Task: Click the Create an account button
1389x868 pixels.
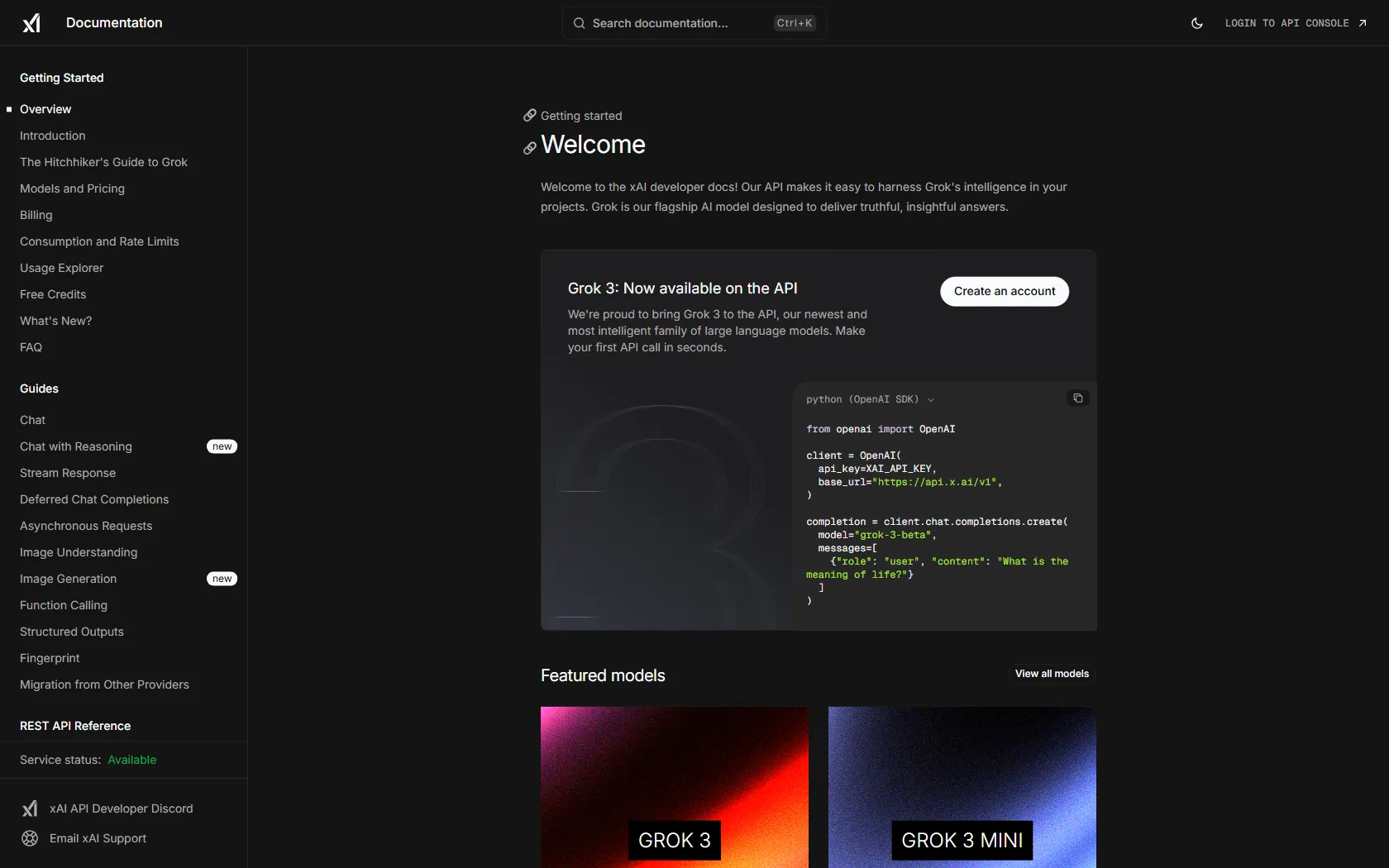Action: 1005,291
